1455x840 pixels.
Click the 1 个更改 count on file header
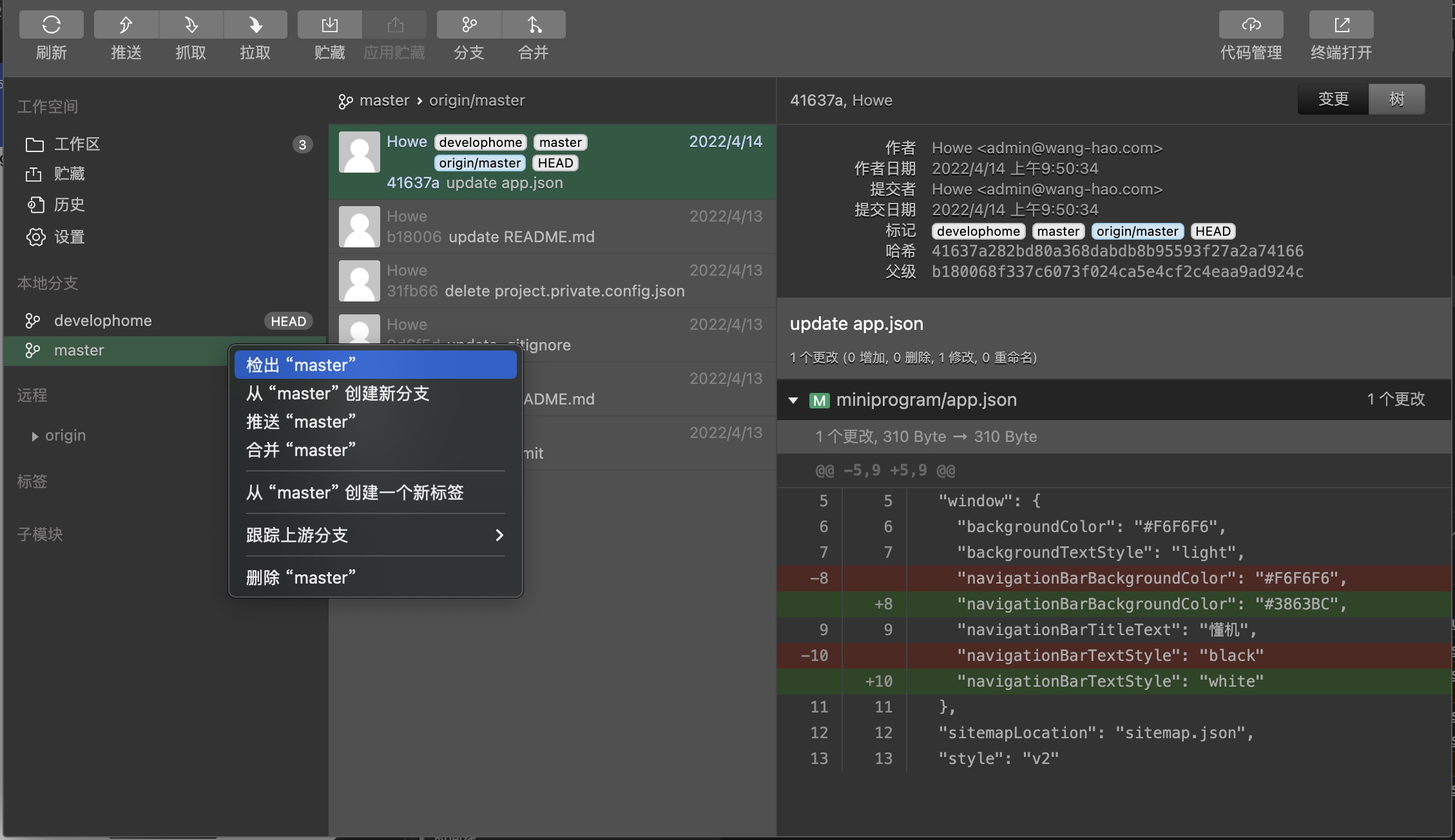(1396, 399)
